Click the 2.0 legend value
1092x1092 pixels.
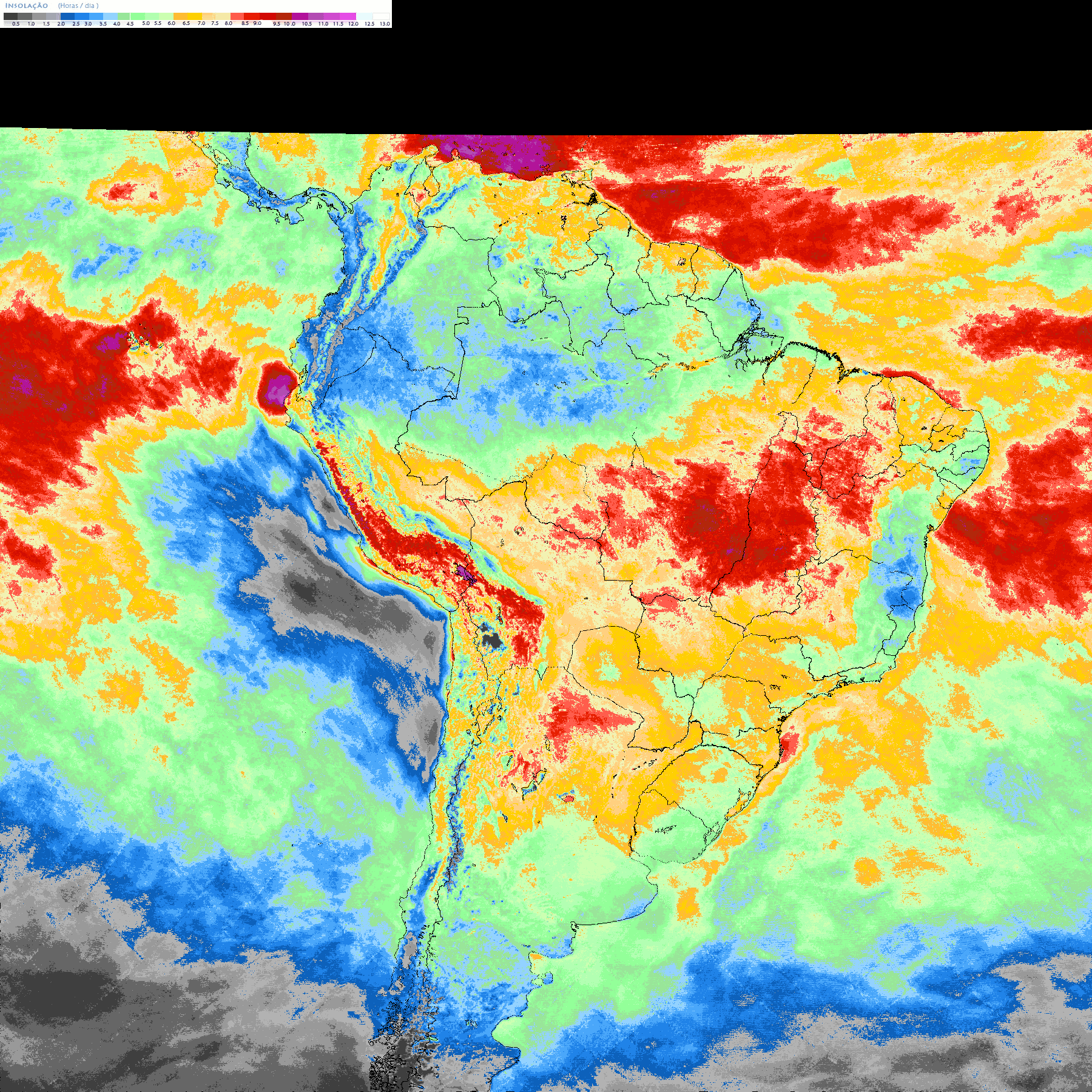[x=61, y=24]
